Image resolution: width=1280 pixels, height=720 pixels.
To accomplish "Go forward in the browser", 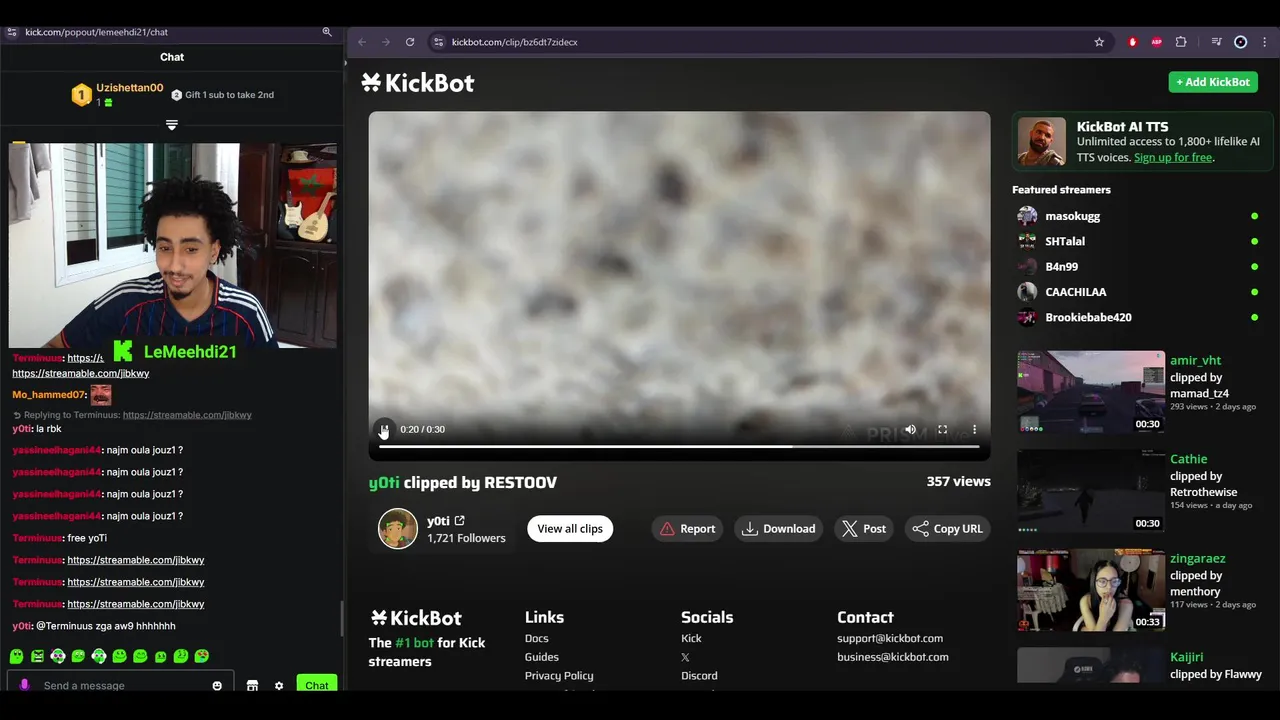I will click(x=386, y=42).
